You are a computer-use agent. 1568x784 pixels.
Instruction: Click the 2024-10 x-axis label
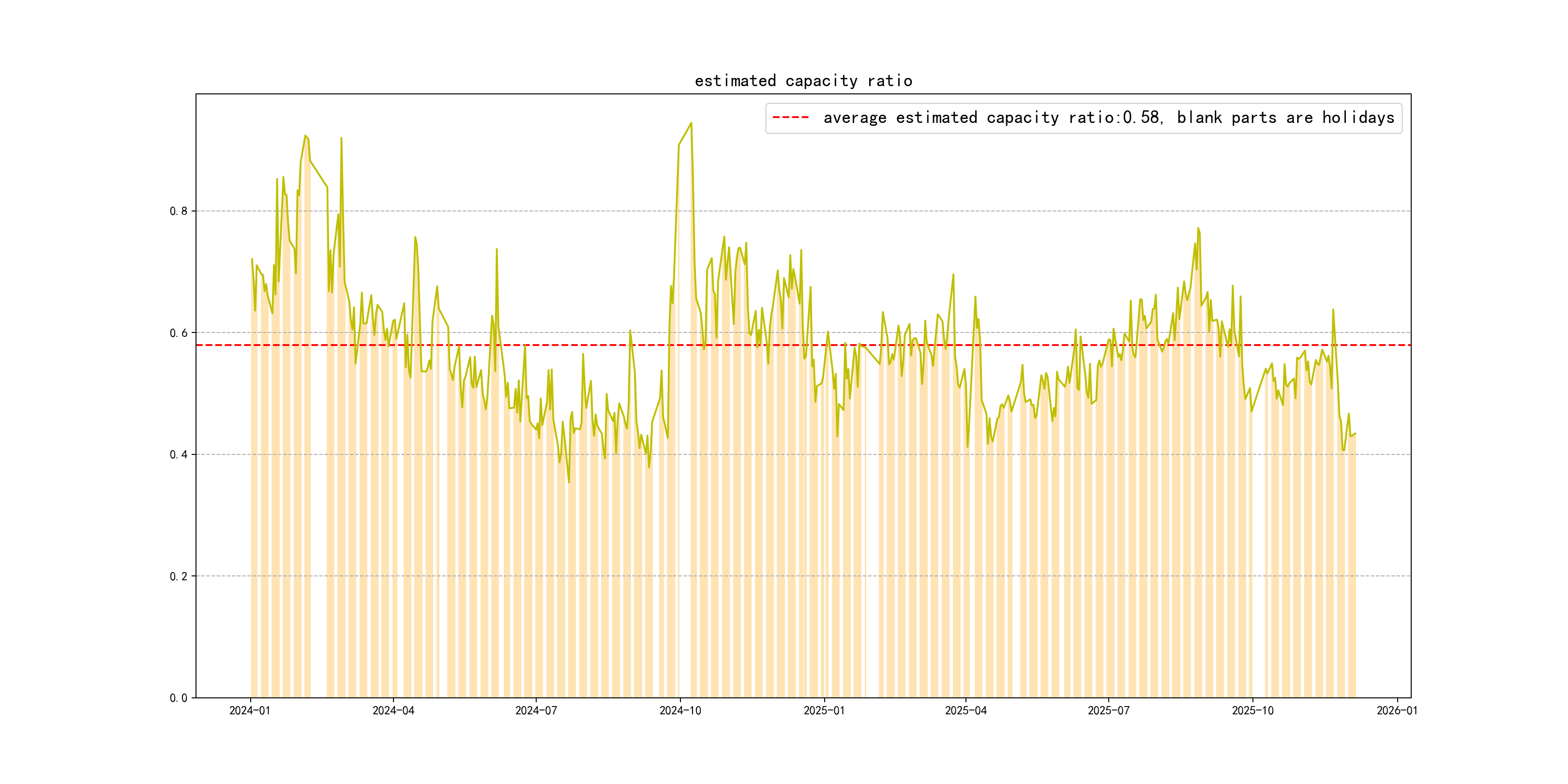pyautogui.click(x=680, y=711)
